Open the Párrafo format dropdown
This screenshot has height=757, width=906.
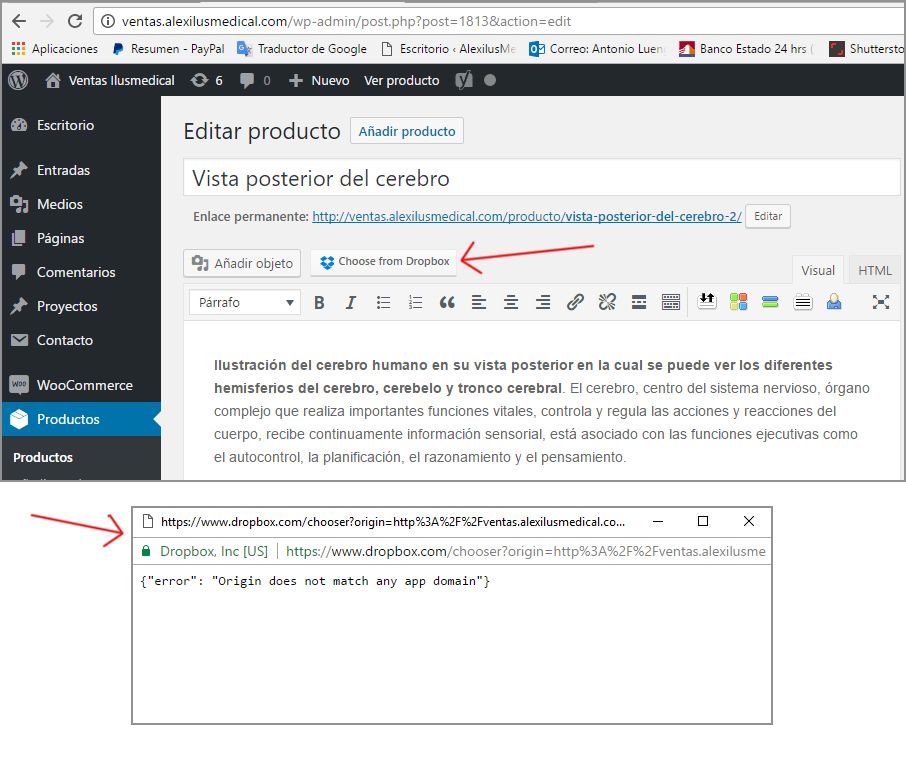click(244, 302)
